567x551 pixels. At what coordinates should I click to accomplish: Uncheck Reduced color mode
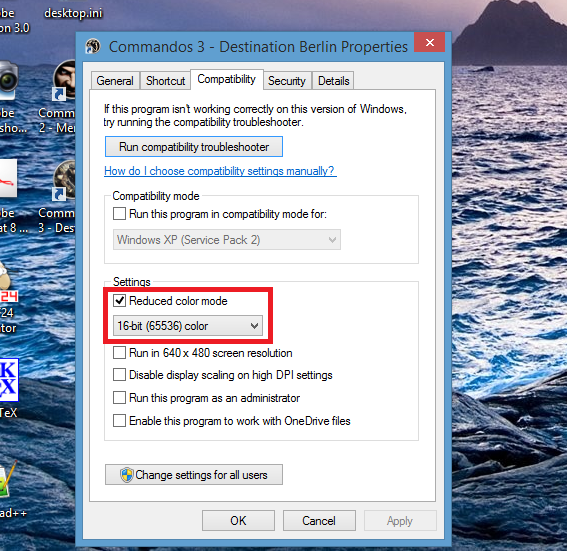point(119,300)
